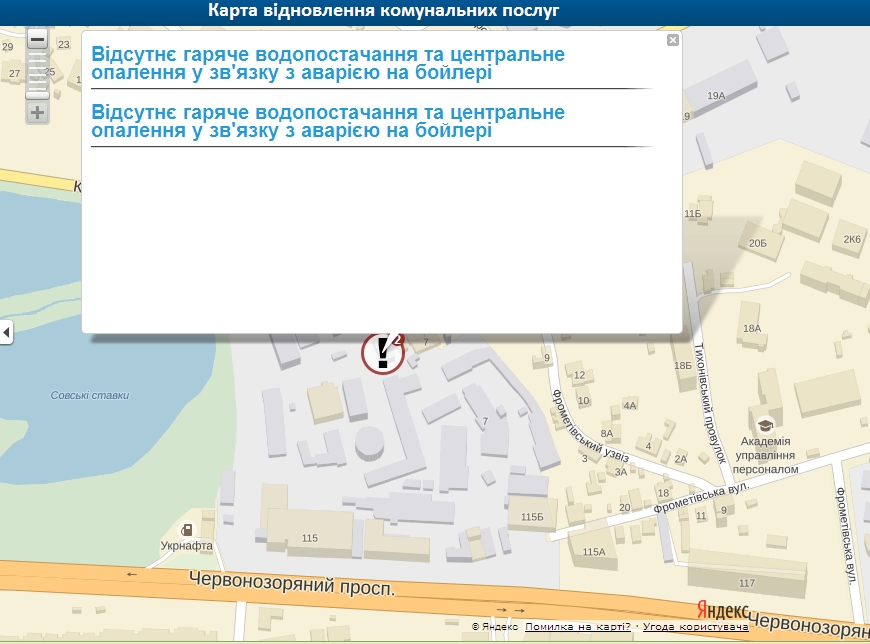Click the zoom in plus button
The width and height of the screenshot is (870, 644).
pyautogui.click(x=37, y=112)
